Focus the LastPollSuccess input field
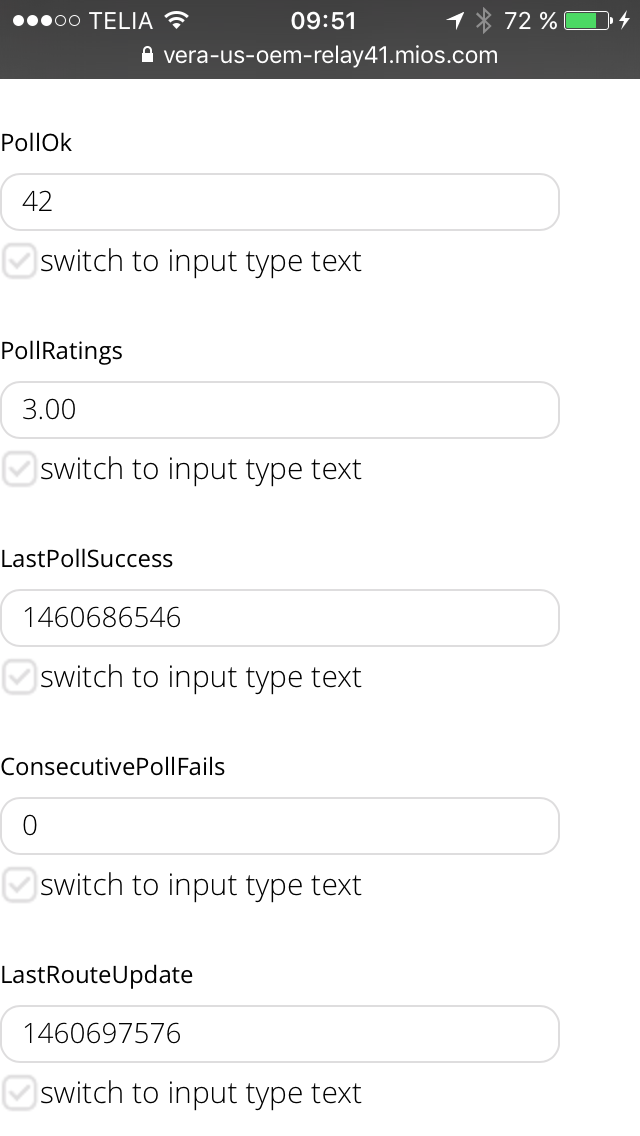640x1136 pixels. pyautogui.click(x=280, y=618)
